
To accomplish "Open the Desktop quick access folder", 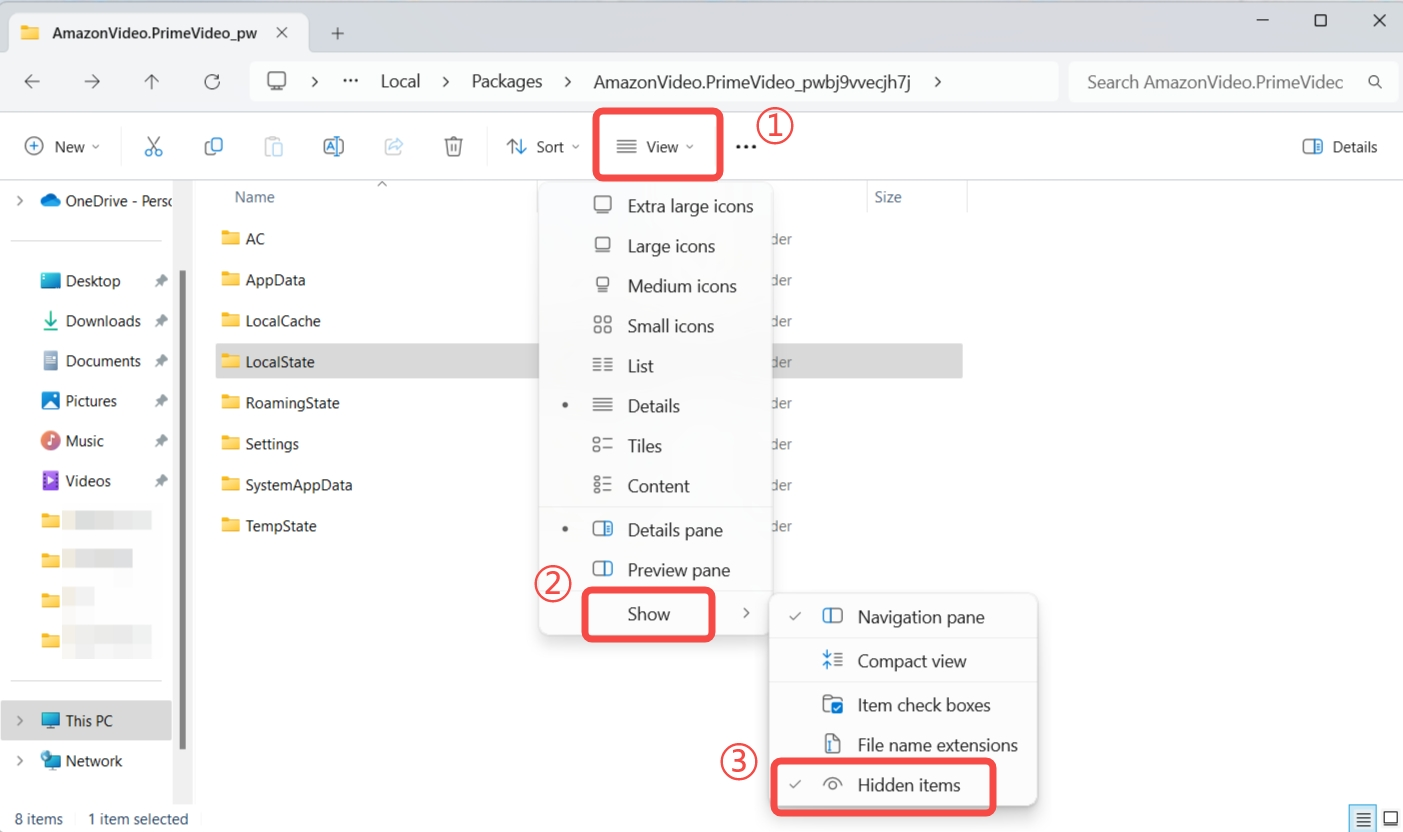I will point(80,281).
